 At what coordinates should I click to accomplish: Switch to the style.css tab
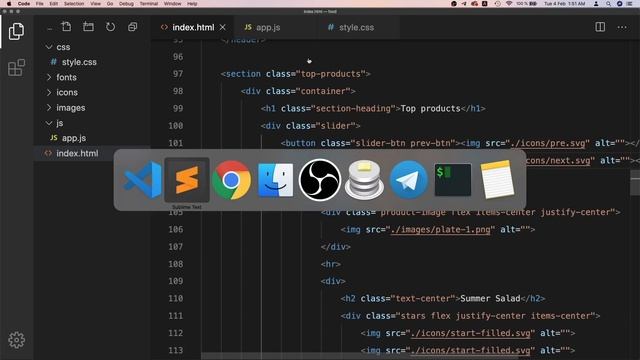(356, 27)
